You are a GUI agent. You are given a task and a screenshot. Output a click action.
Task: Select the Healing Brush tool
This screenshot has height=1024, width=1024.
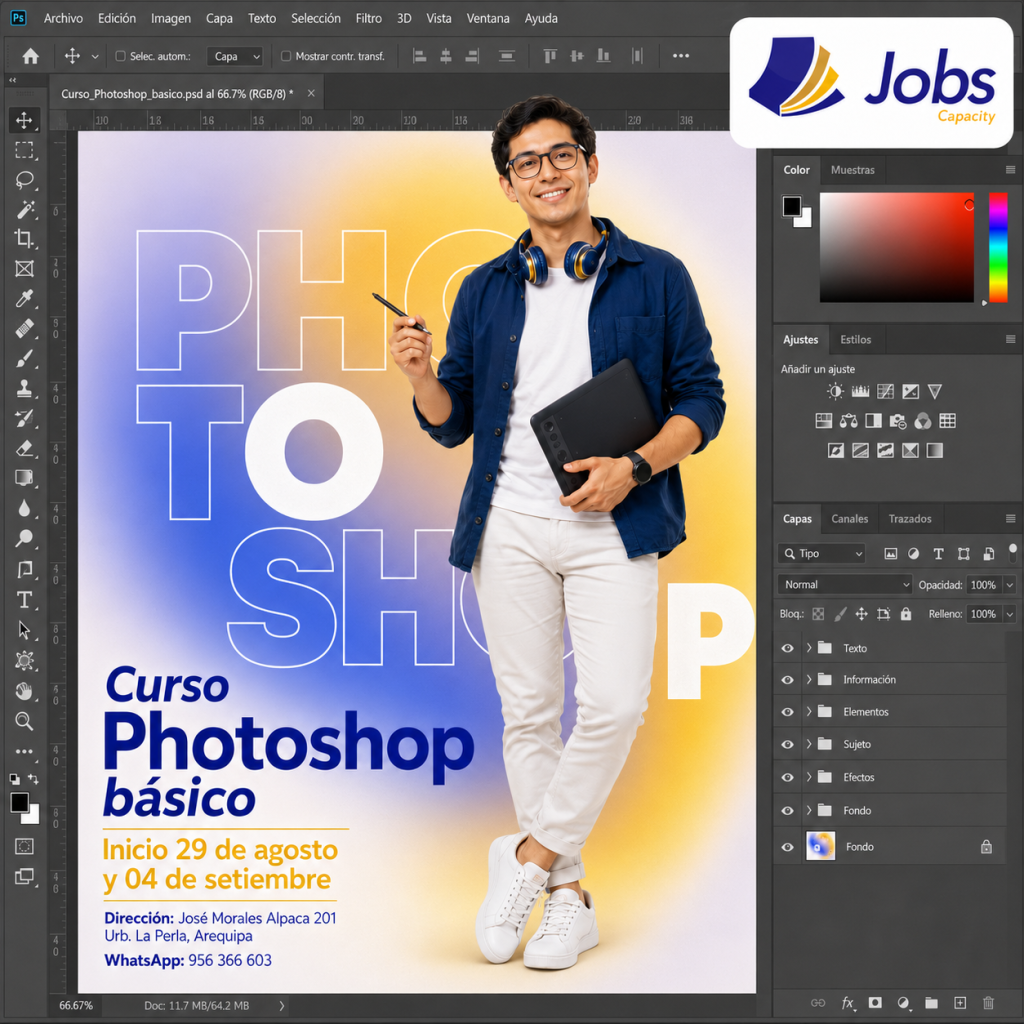click(24, 328)
